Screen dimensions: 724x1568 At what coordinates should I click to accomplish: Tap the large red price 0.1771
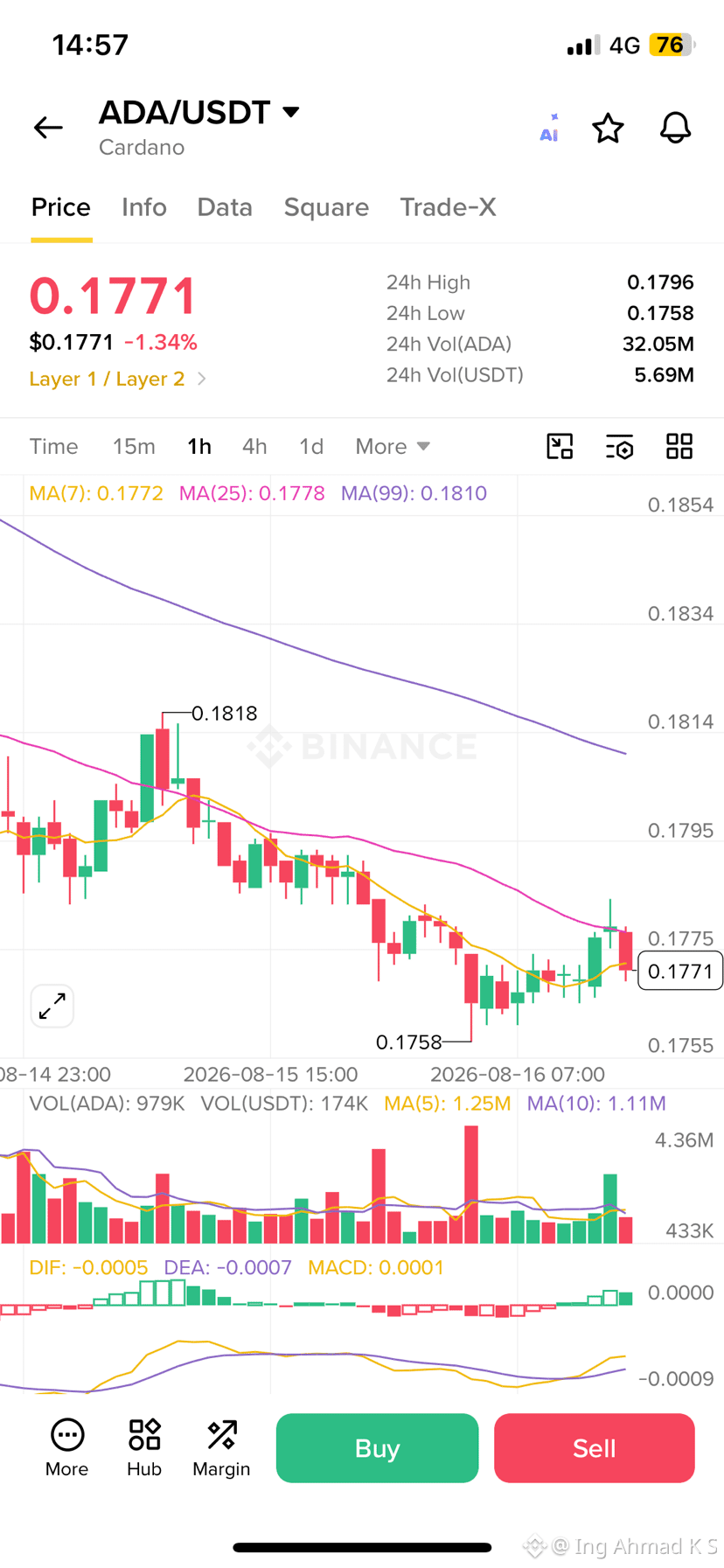114,296
